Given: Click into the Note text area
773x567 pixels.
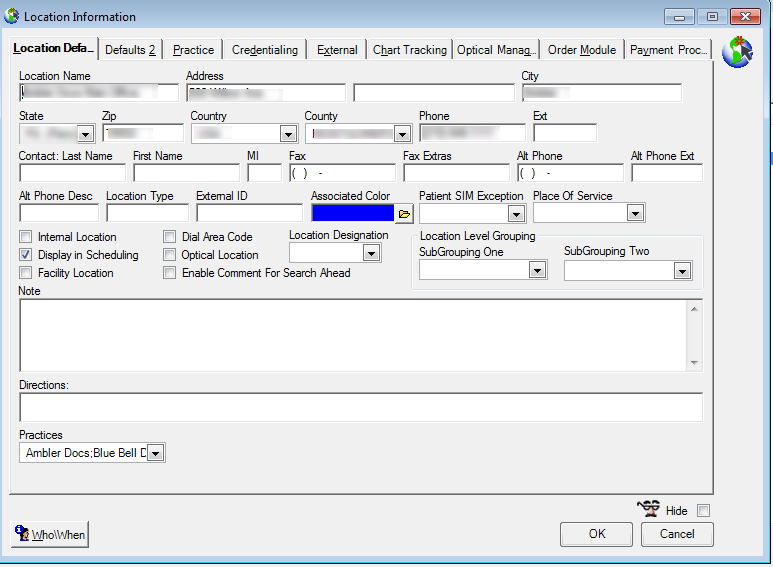Looking at the screenshot, I should pyautogui.click(x=353, y=335).
